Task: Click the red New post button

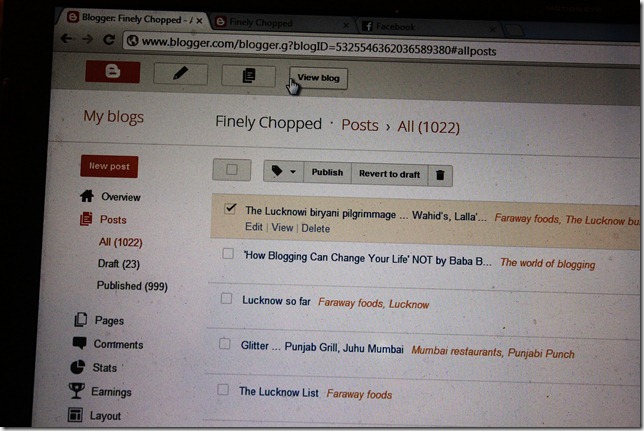Action: coord(109,166)
